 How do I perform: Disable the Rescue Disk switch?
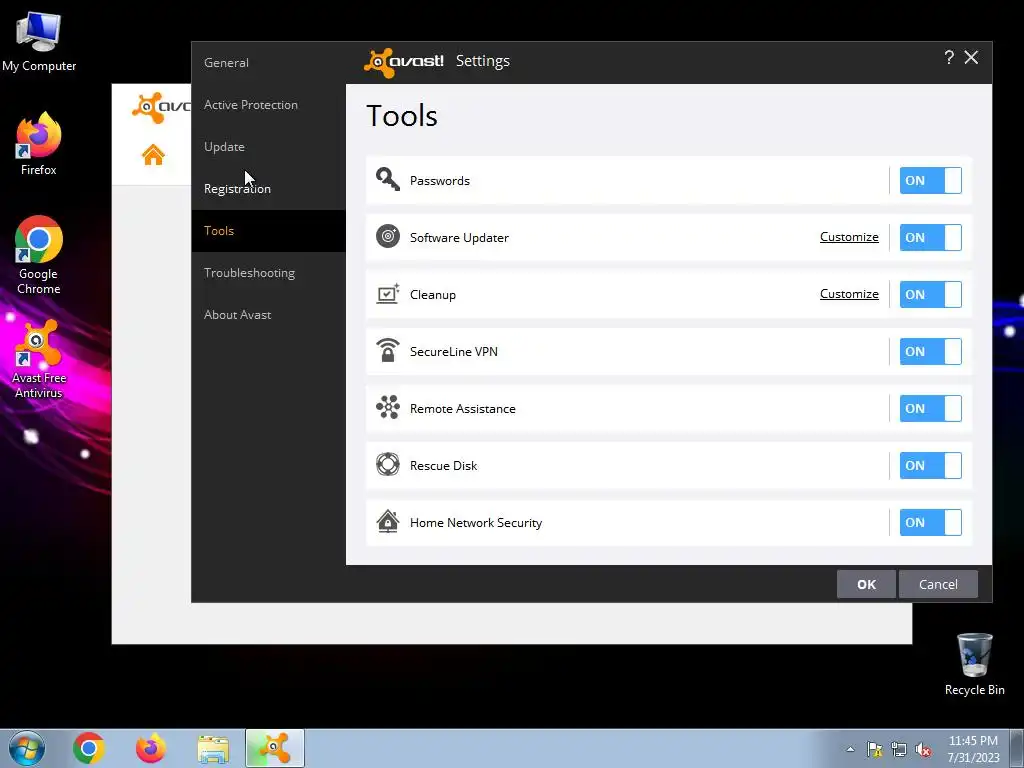tap(931, 465)
